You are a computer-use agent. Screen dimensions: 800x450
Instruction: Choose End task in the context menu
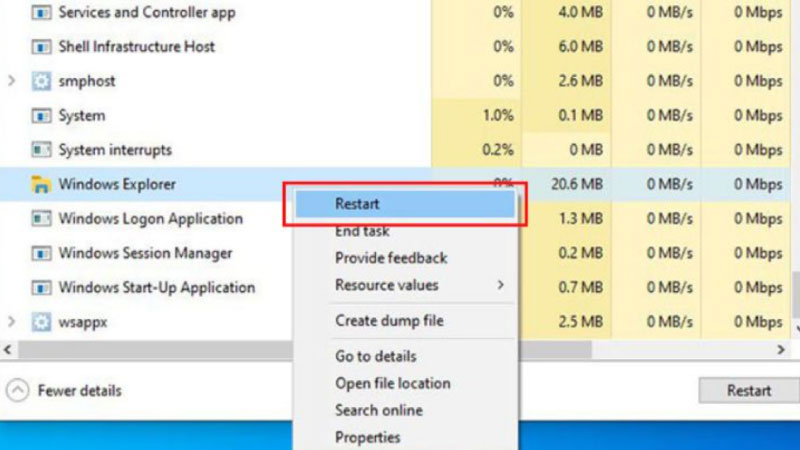pyautogui.click(x=362, y=232)
